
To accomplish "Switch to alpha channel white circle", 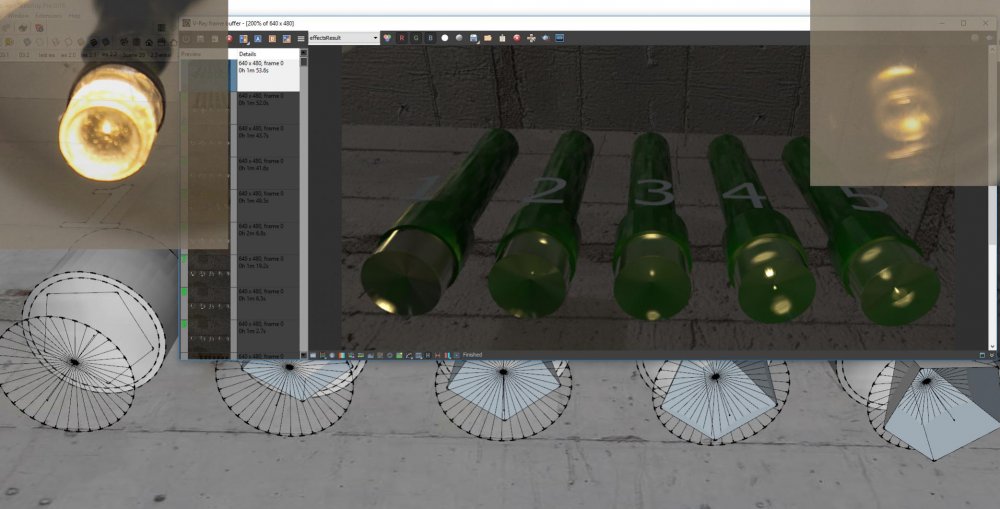I will [x=444, y=38].
